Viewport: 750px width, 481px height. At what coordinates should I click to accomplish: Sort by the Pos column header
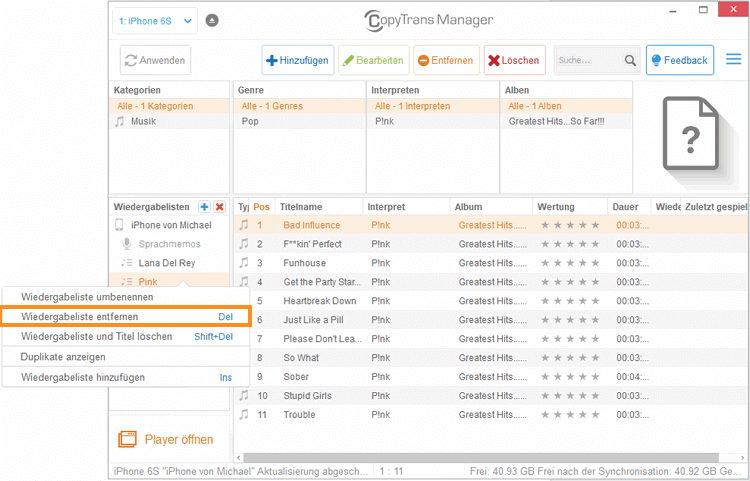[x=262, y=207]
